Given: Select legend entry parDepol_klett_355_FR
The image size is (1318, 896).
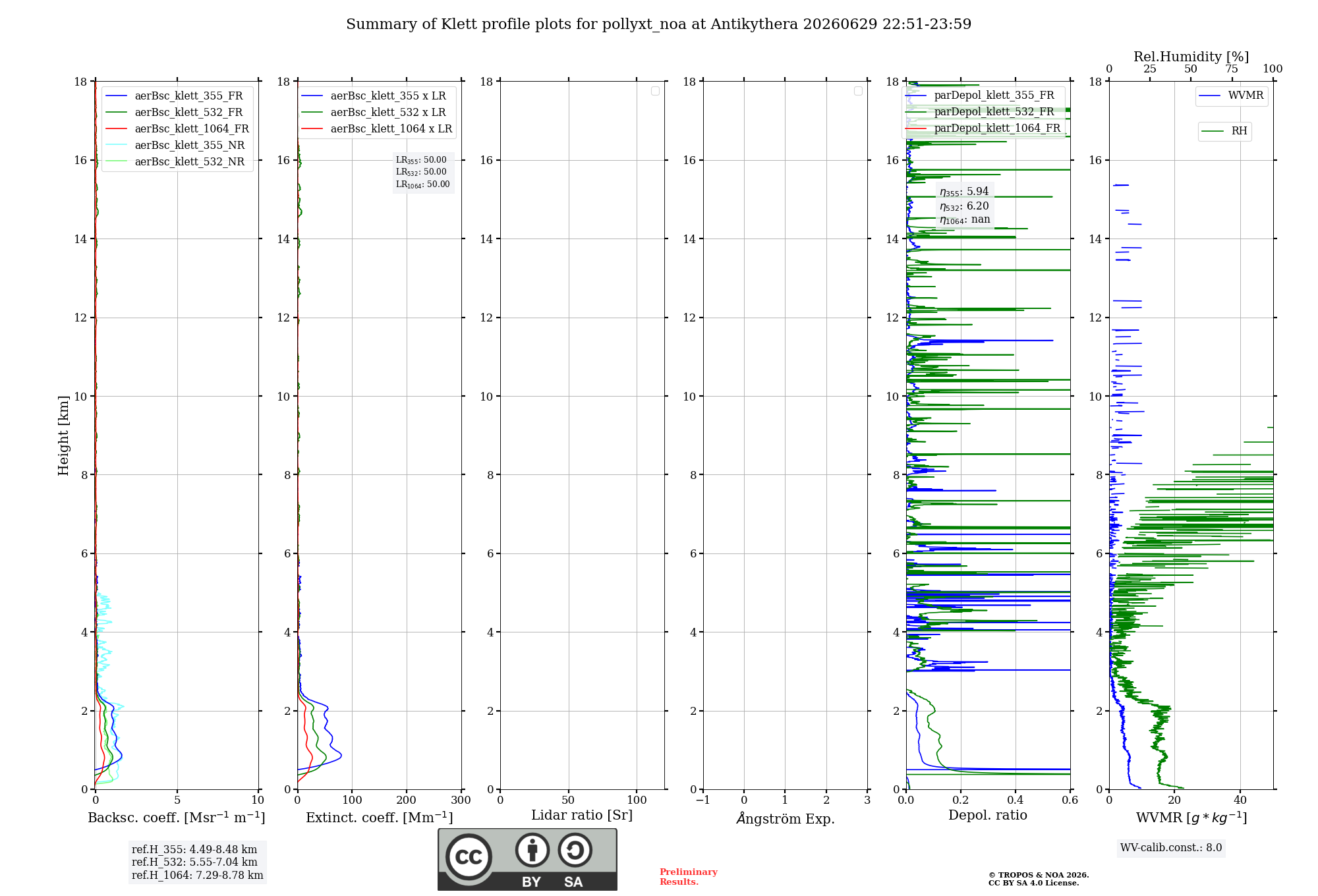Looking at the screenshot, I should [981, 95].
